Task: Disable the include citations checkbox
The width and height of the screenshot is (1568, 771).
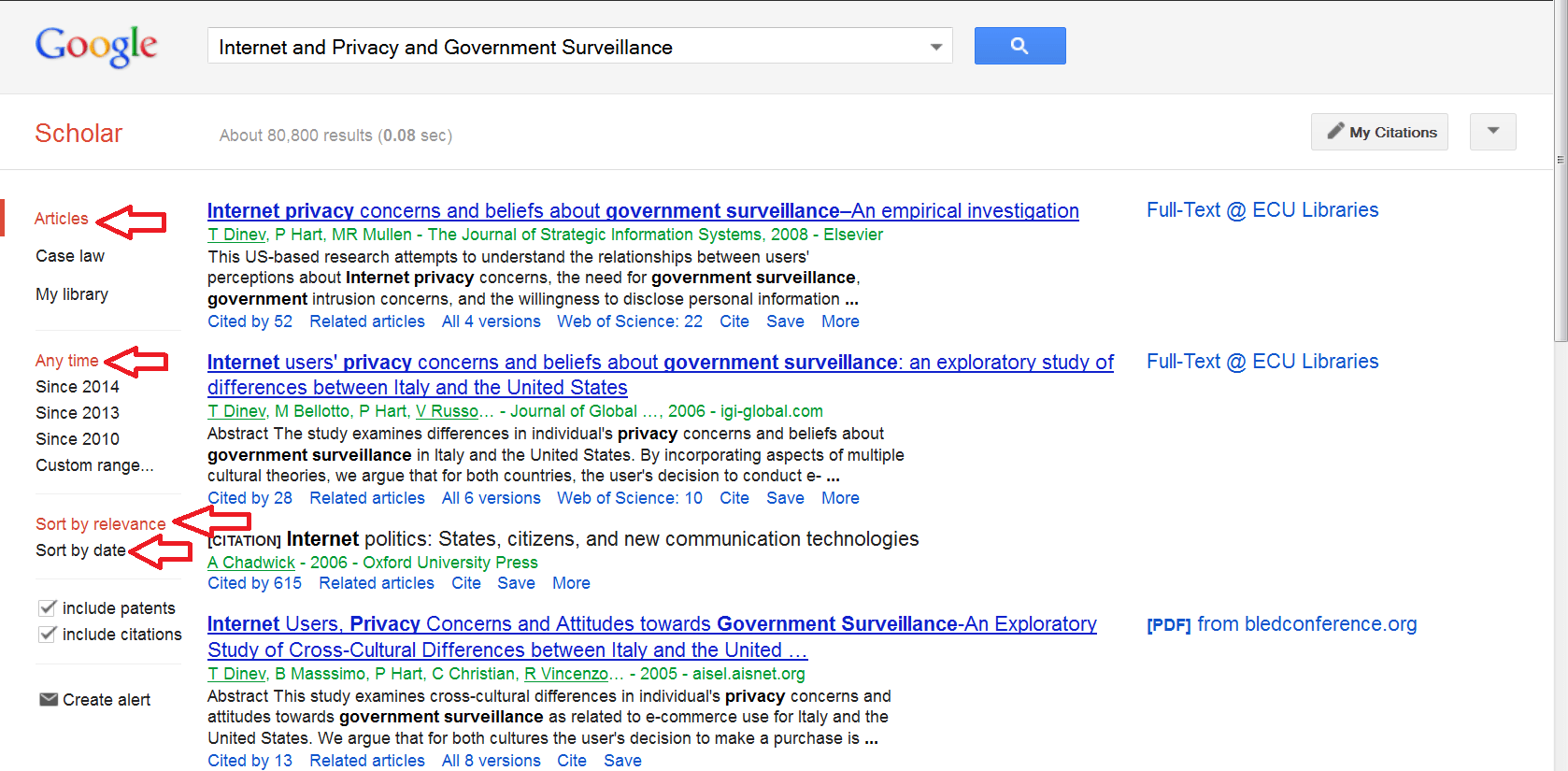Action: (x=47, y=634)
